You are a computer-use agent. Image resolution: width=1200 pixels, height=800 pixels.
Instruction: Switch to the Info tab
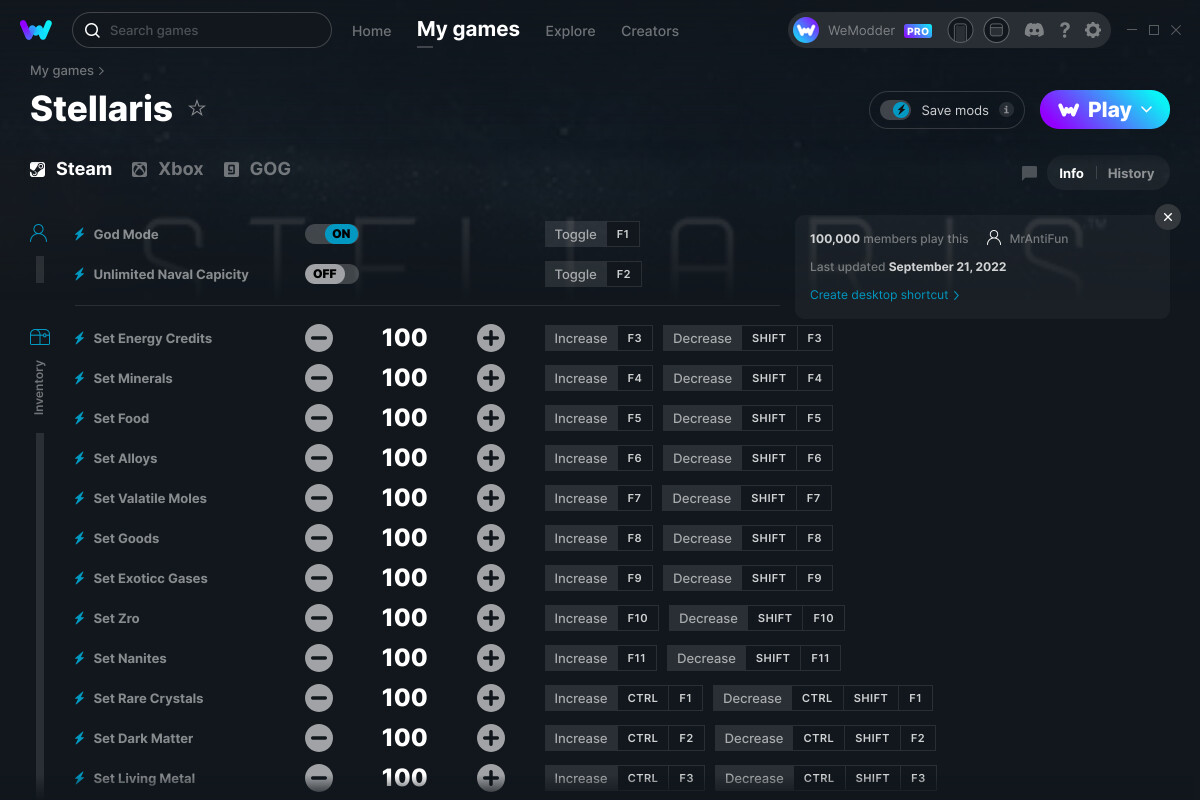pyautogui.click(x=1071, y=173)
